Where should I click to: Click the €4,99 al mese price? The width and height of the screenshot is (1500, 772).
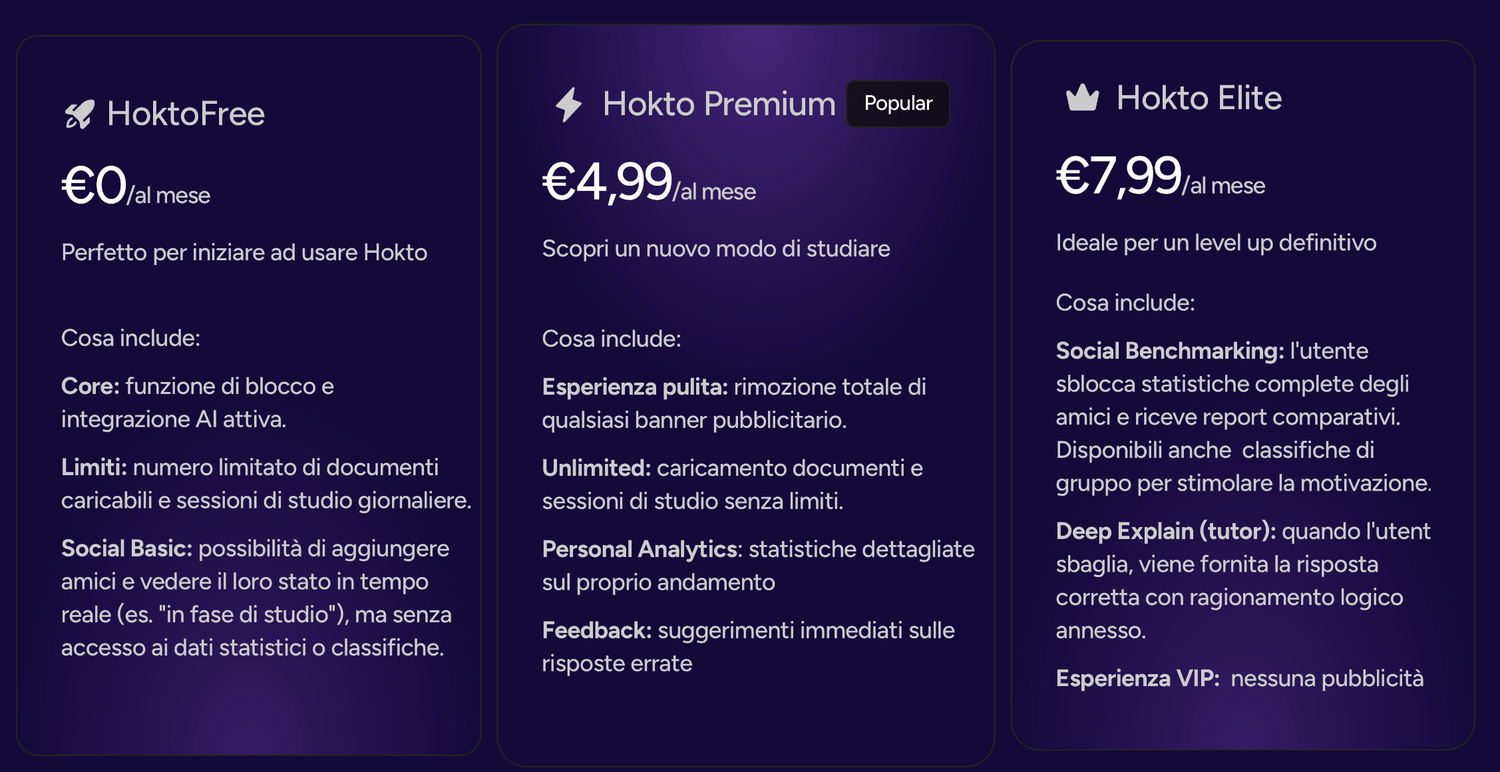coord(649,183)
